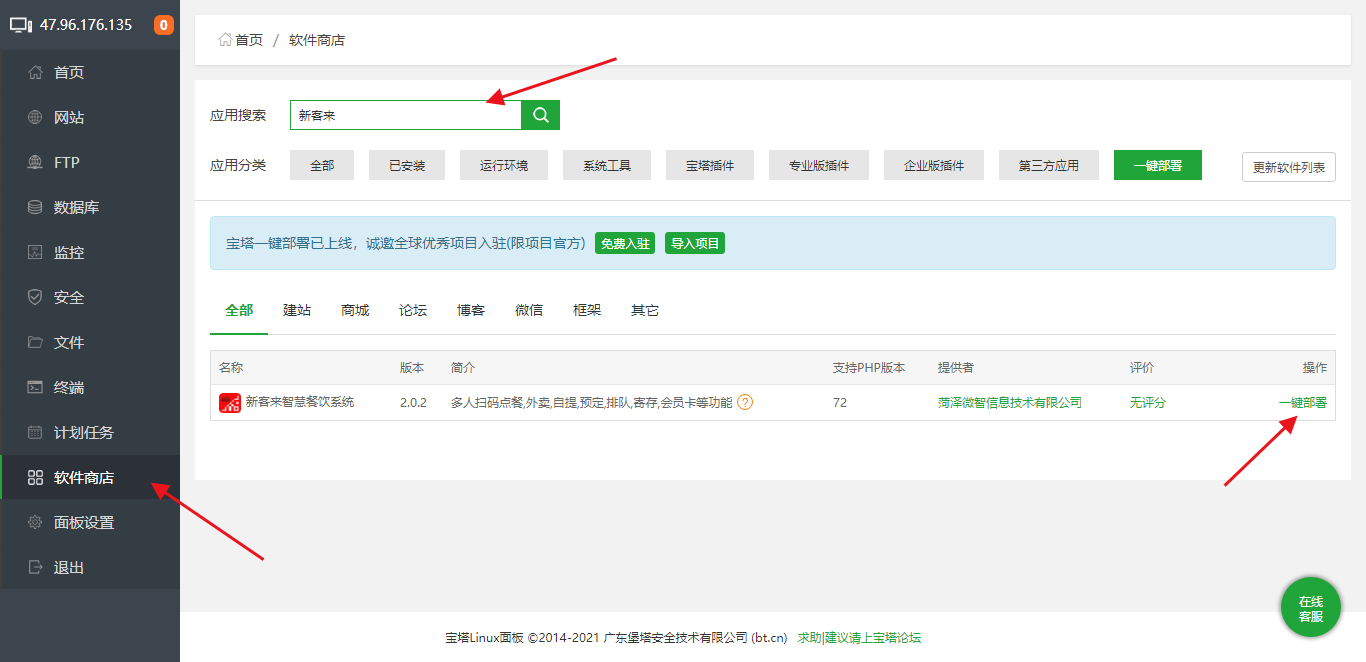Click 一键部署 link in the 新客来 row
1366x662 pixels.
point(1303,403)
